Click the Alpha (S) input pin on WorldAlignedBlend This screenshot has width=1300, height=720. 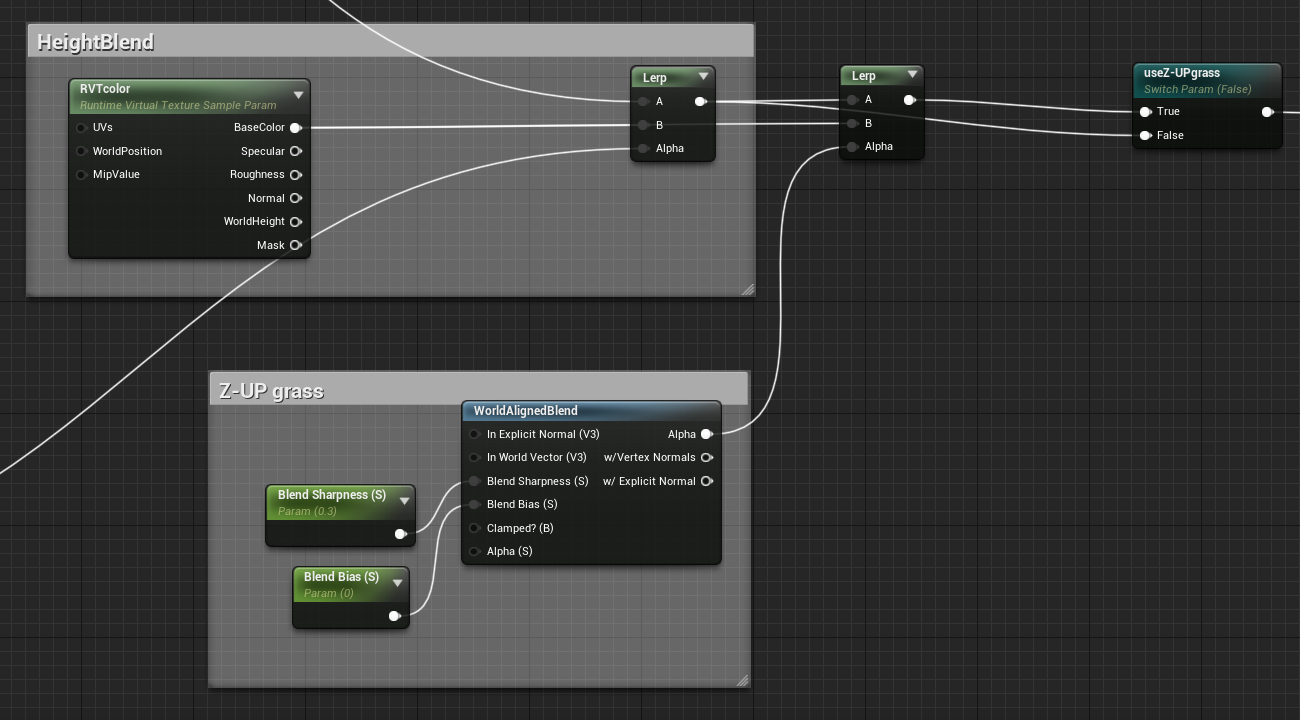(475, 551)
